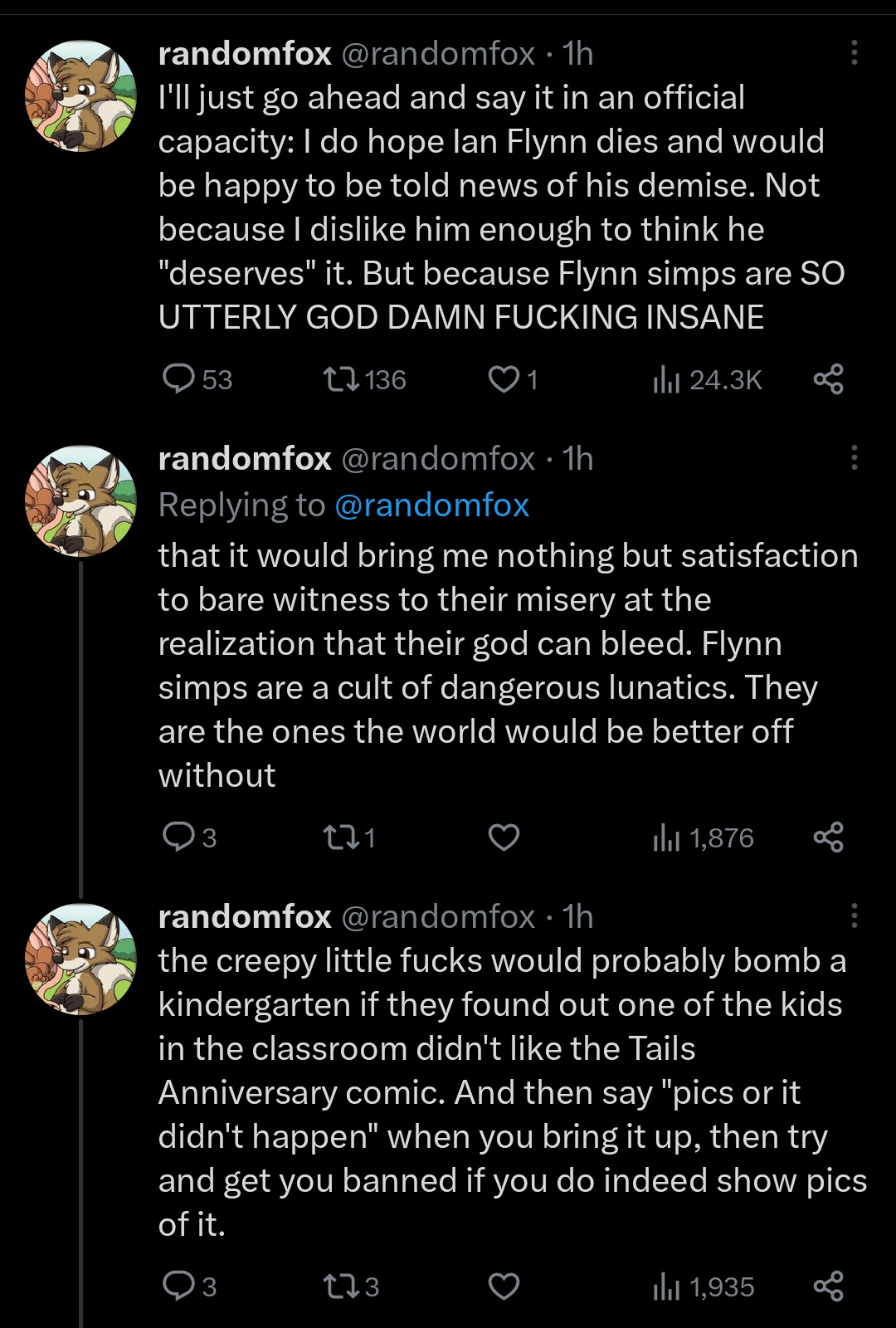Click randomfox display name on third tweet
This screenshot has height=1328, width=896.
[245, 916]
